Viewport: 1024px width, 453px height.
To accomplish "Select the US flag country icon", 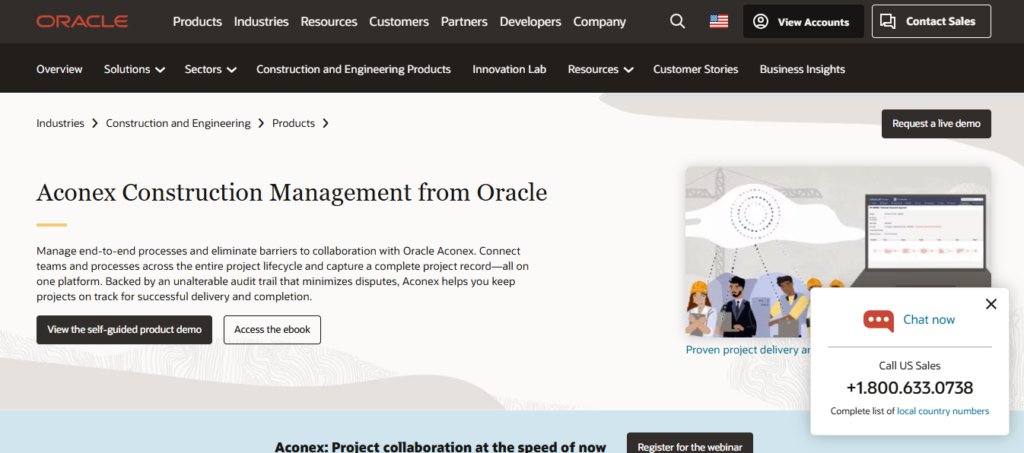I will tap(718, 22).
